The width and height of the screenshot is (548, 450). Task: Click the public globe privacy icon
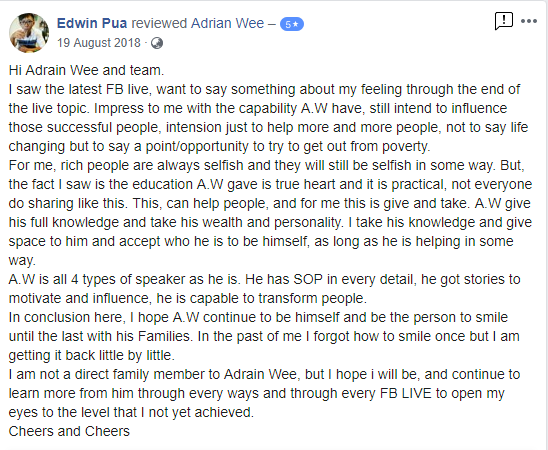point(157,43)
